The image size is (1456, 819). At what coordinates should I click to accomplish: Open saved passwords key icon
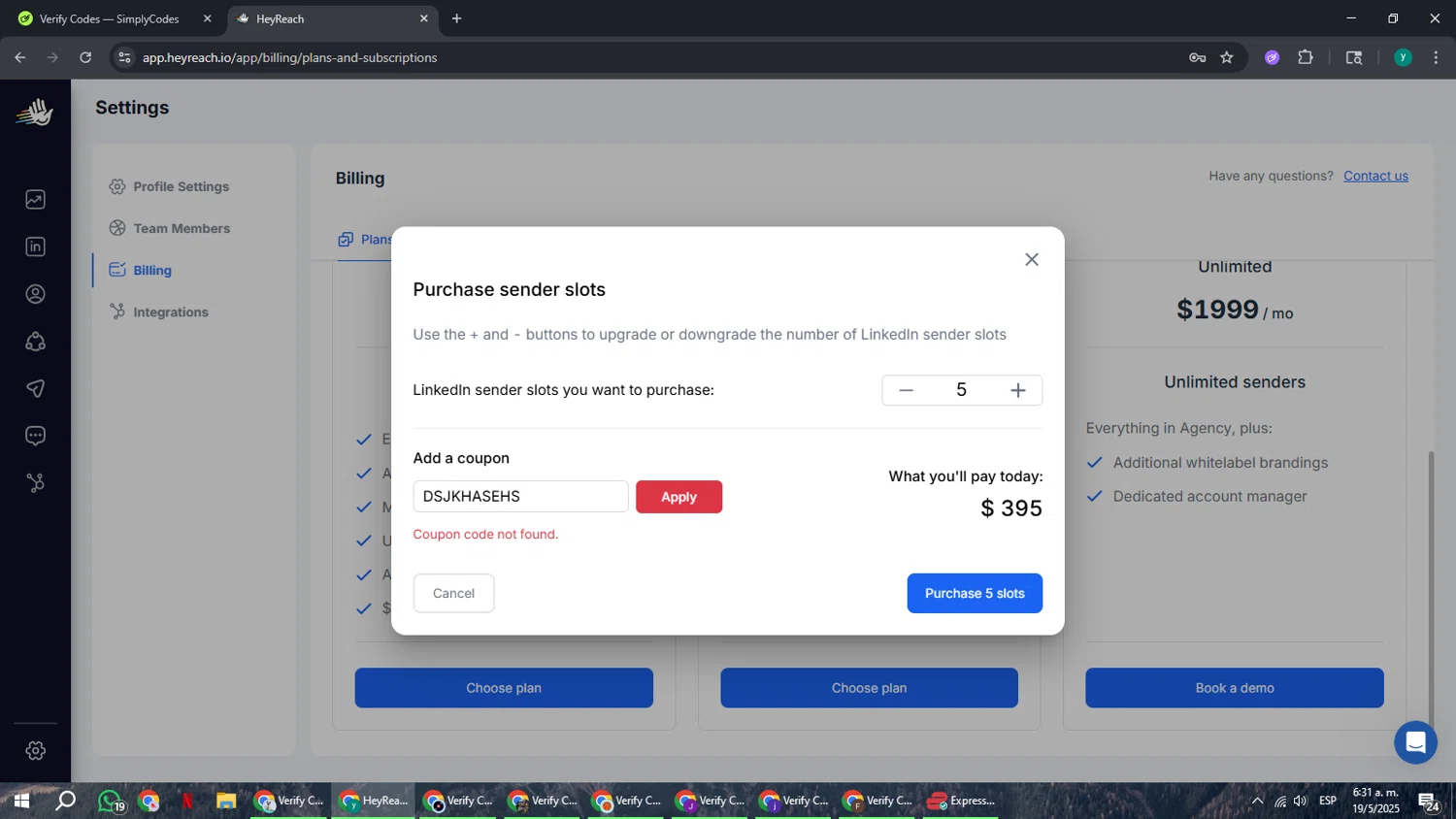pos(1197,57)
